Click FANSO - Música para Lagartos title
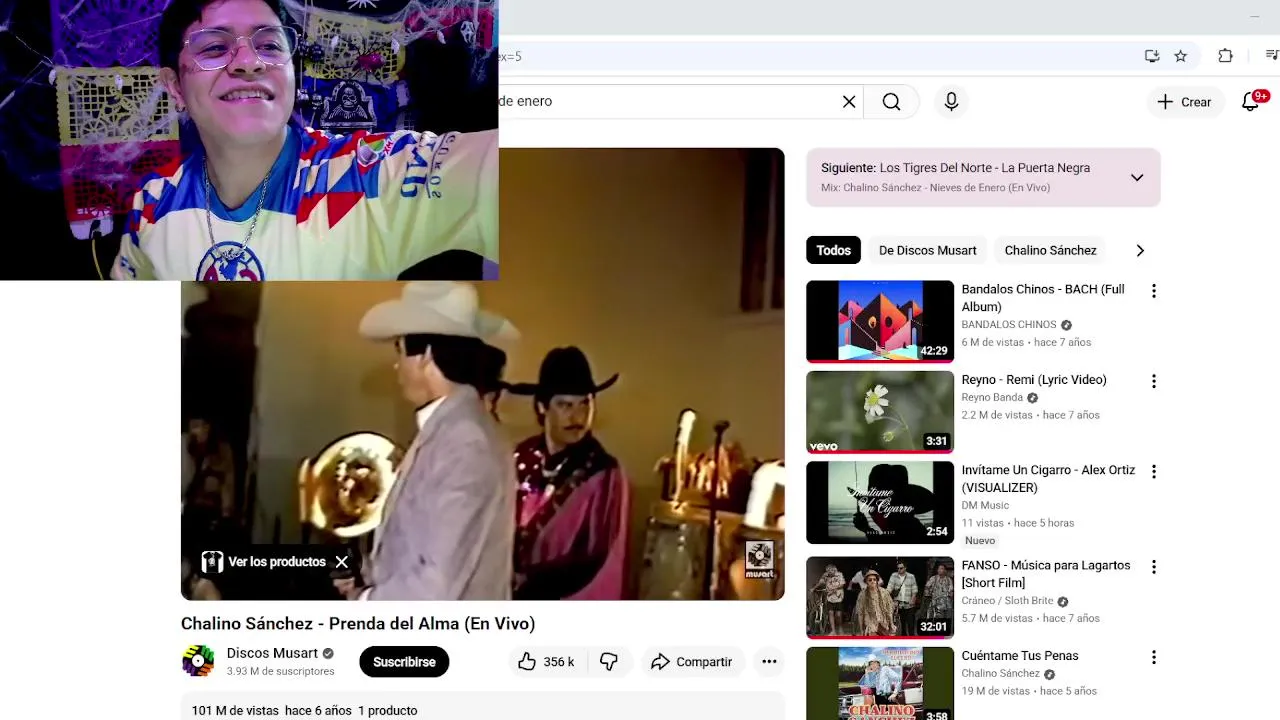The height and width of the screenshot is (720, 1280). click(1046, 574)
